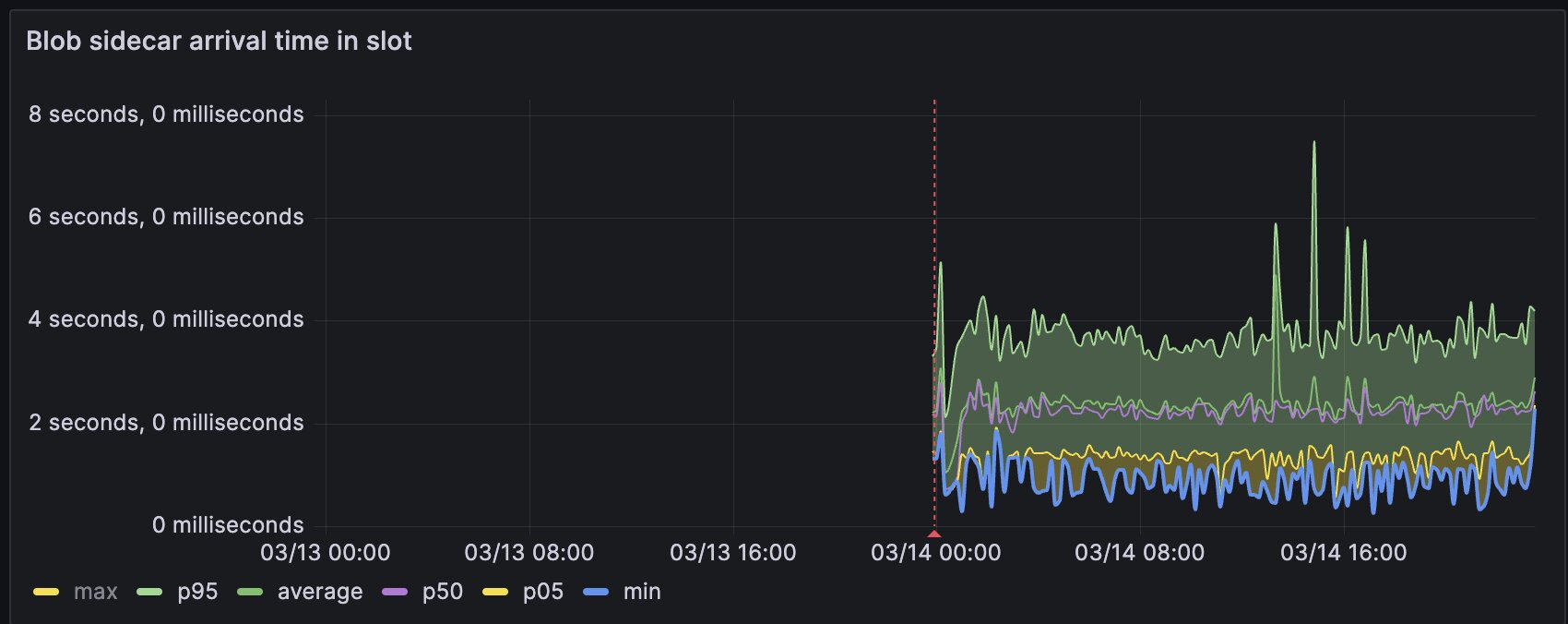Image resolution: width=1568 pixels, height=624 pixels.
Task: Click the 03/13 00:00 x-axis time label
Action: (325, 553)
